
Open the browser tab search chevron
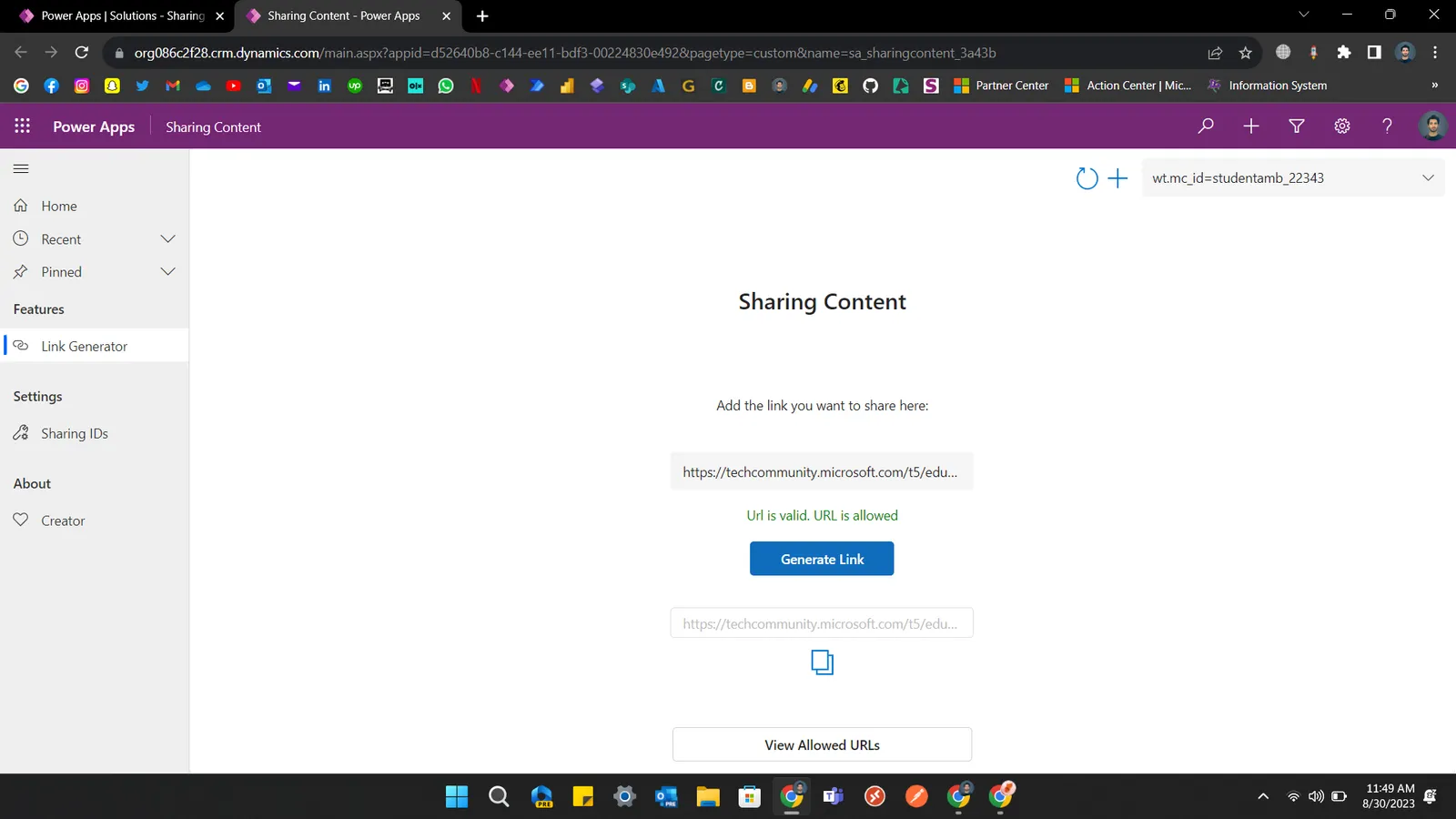coord(1303,15)
